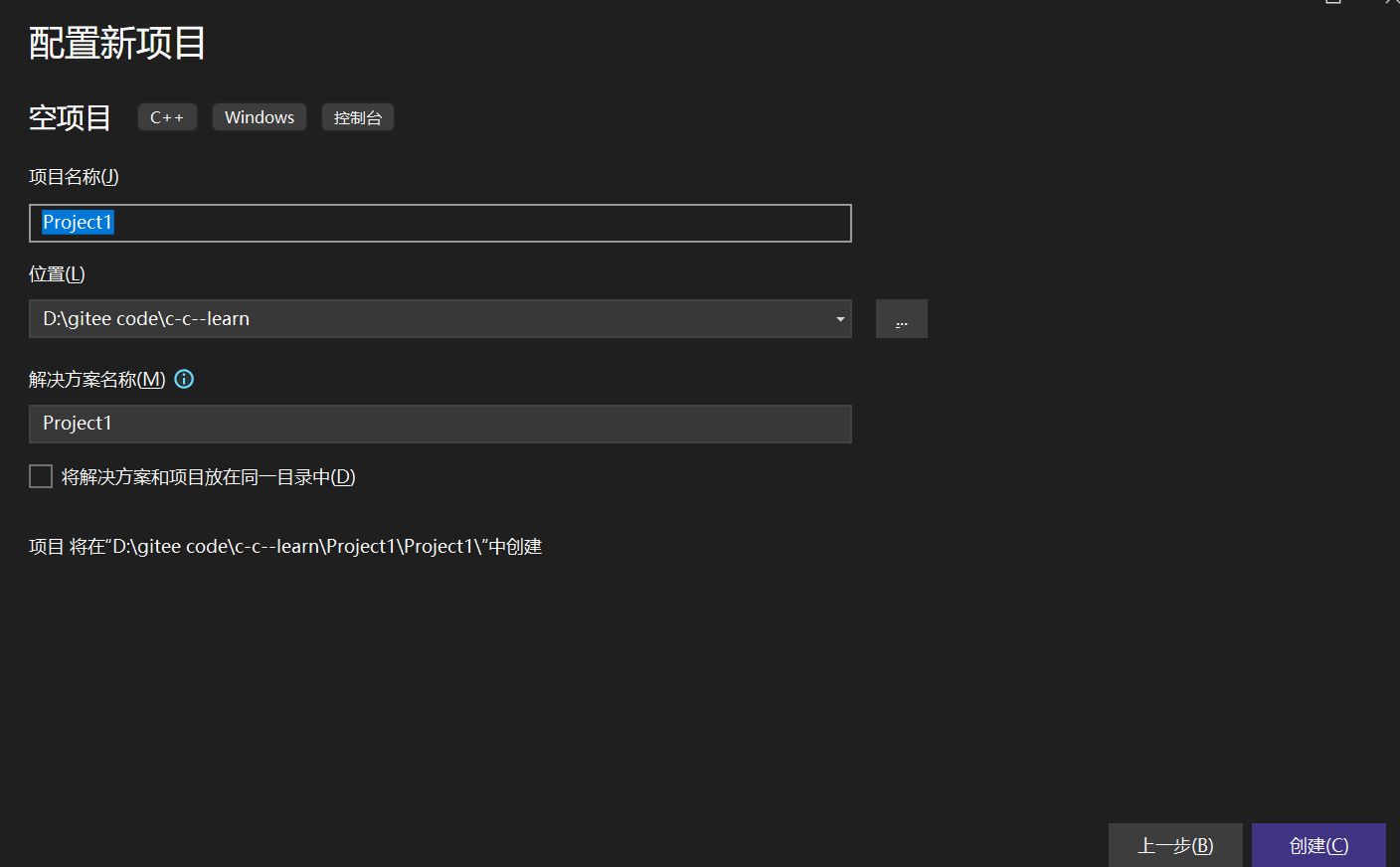The width and height of the screenshot is (1400, 867).
Task: Open the solution name info tooltip icon
Action: coord(184,379)
